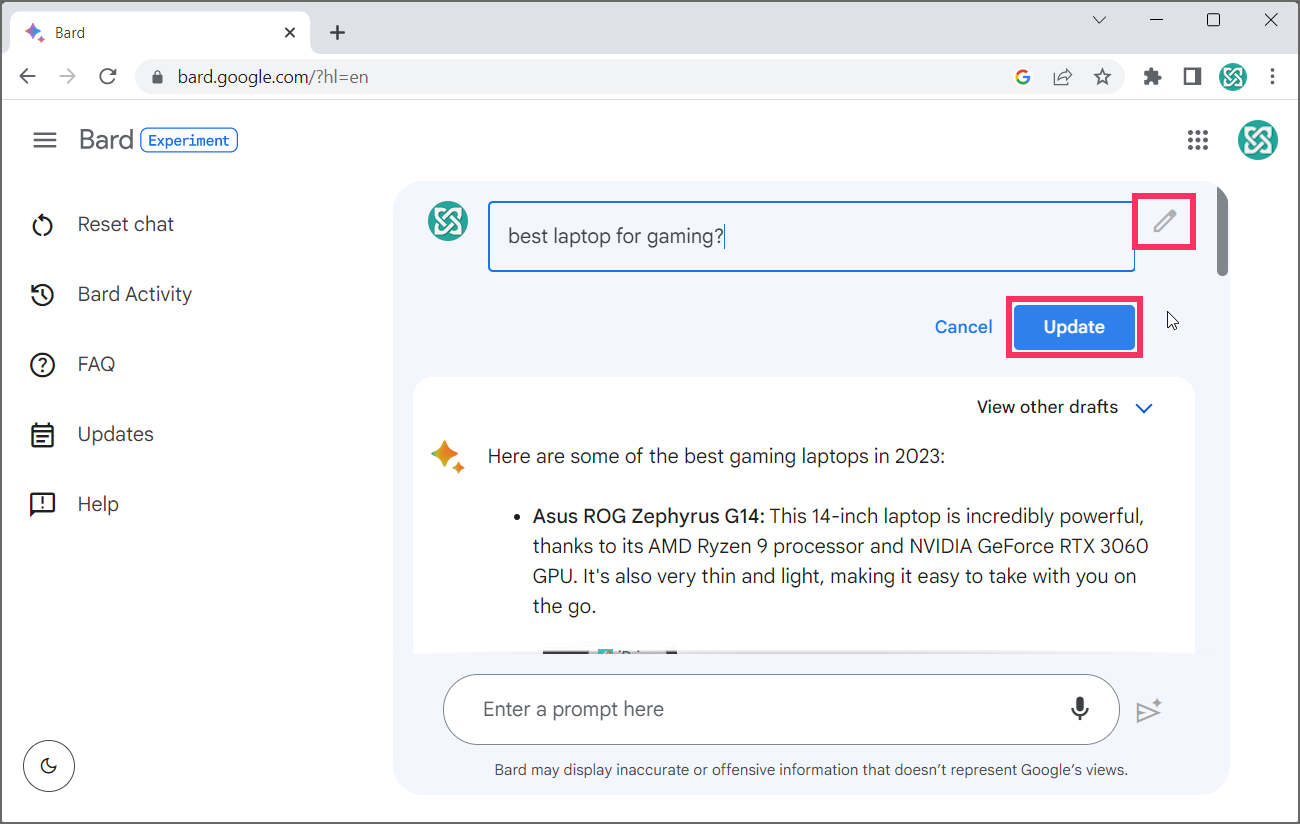Click the Update button

(x=1074, y=327)
